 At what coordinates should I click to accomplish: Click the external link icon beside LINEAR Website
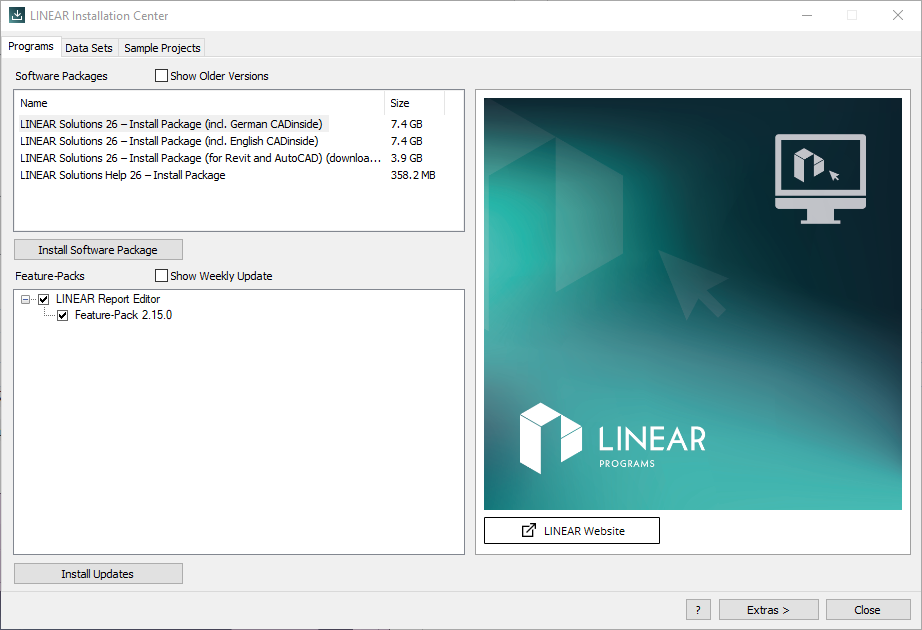[529, 530]
